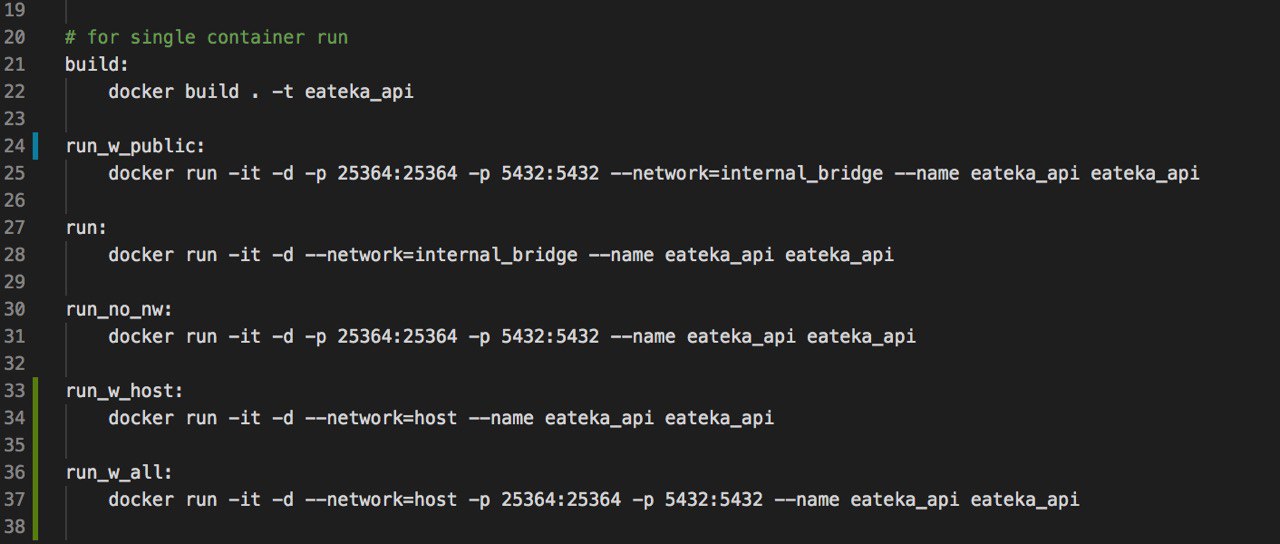This screenshot has width=1280, height=544.
Task: Click the run_no_nw: target label
Action: coord(119,310)
